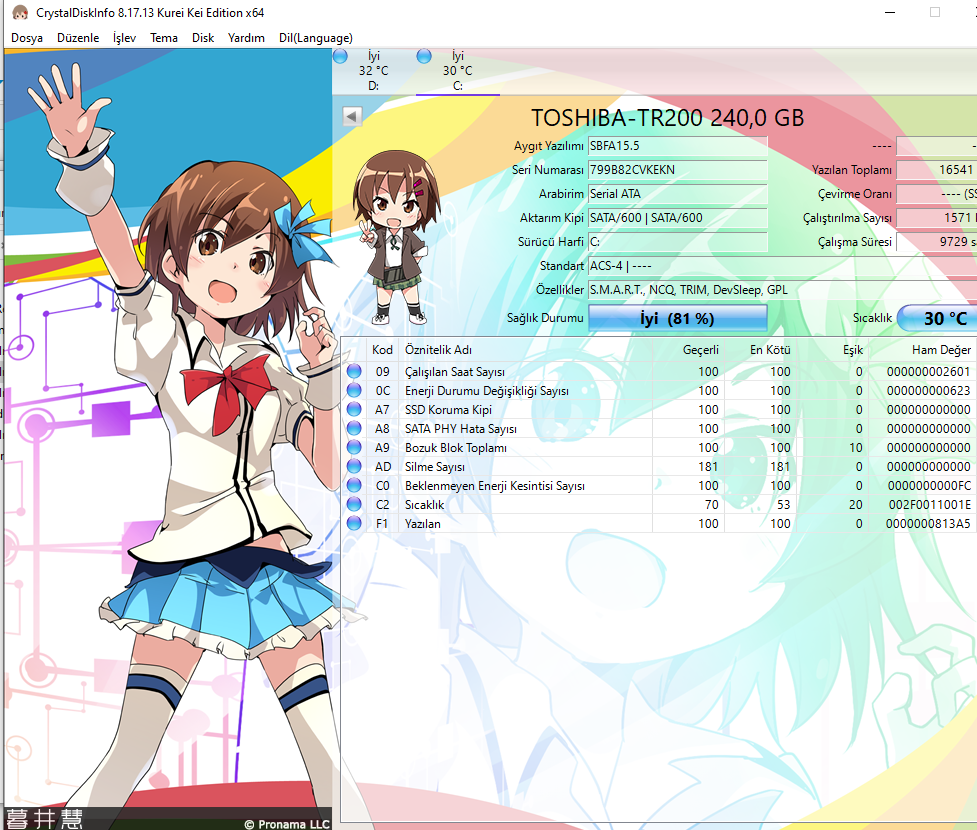Click the Özellikler field S.M.A.R.T., NCQ
This screenshot has width=977, height=830.
coord(782,290)
